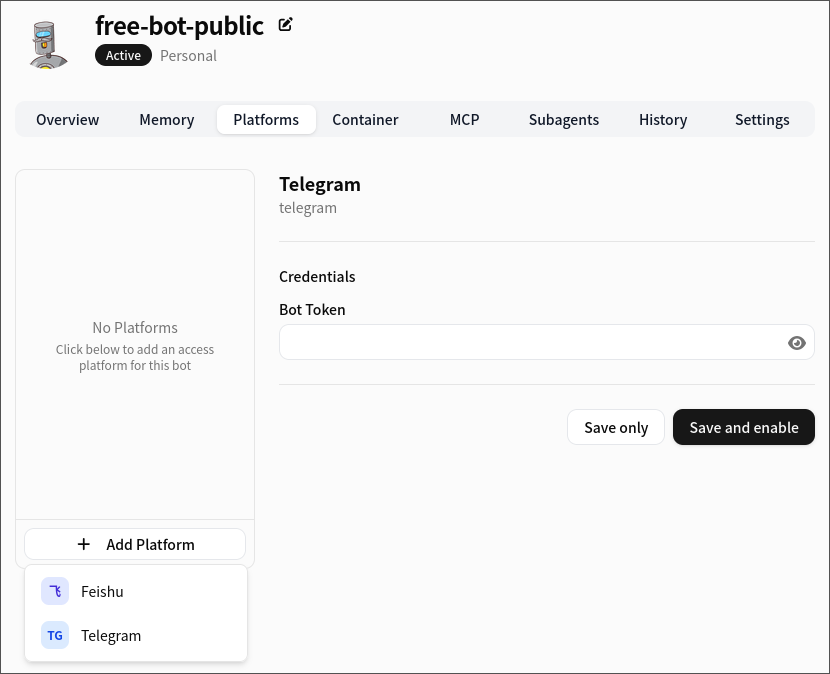Open the Add Platform dropdown
This screenshot has height=674, width=830.
coord(135,545)
